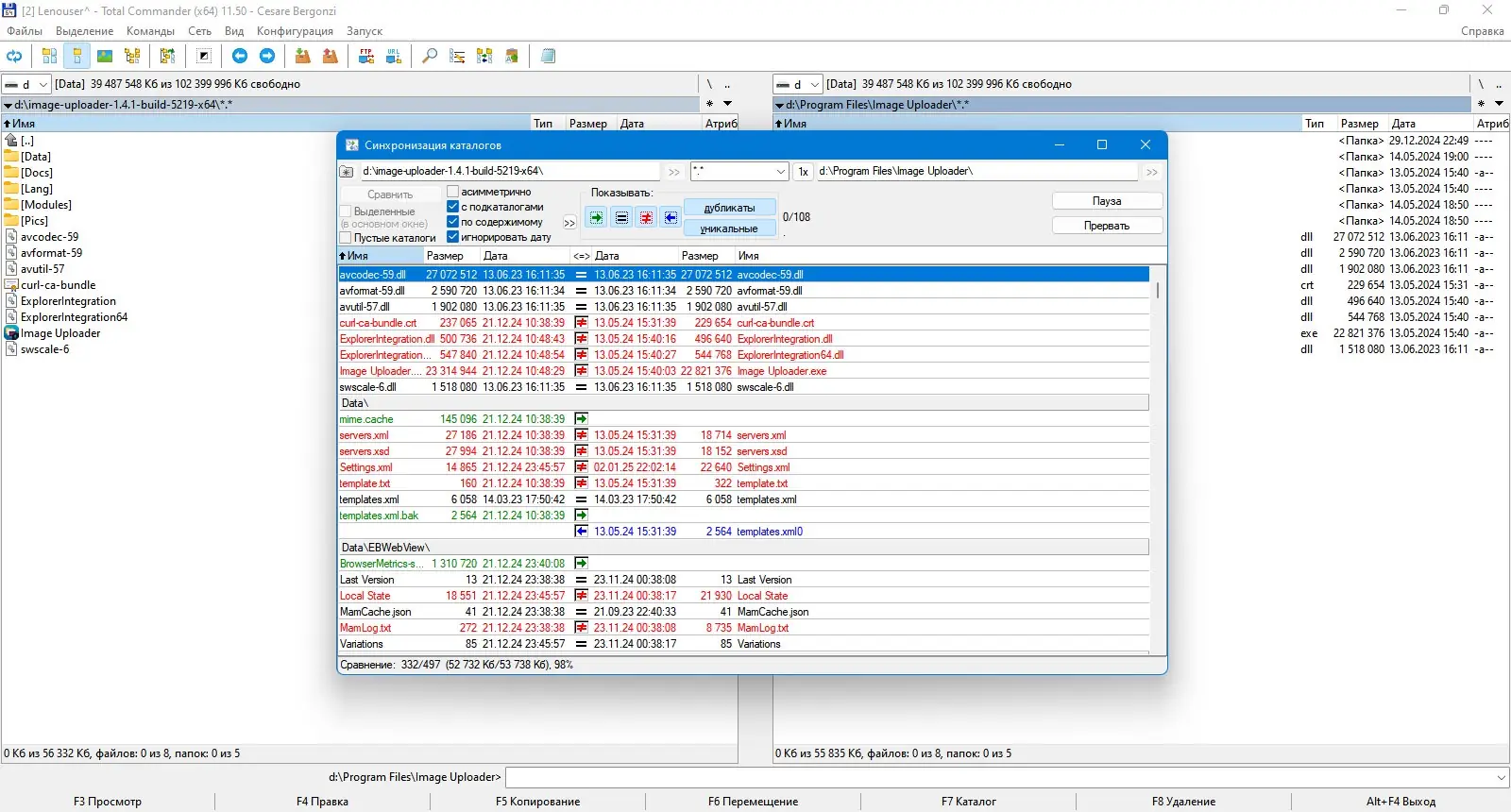The height and width of the screenshot is (812, 1511).
Task: Toggle show files to copy left-to-right
Action: click(x=597, y=218)
